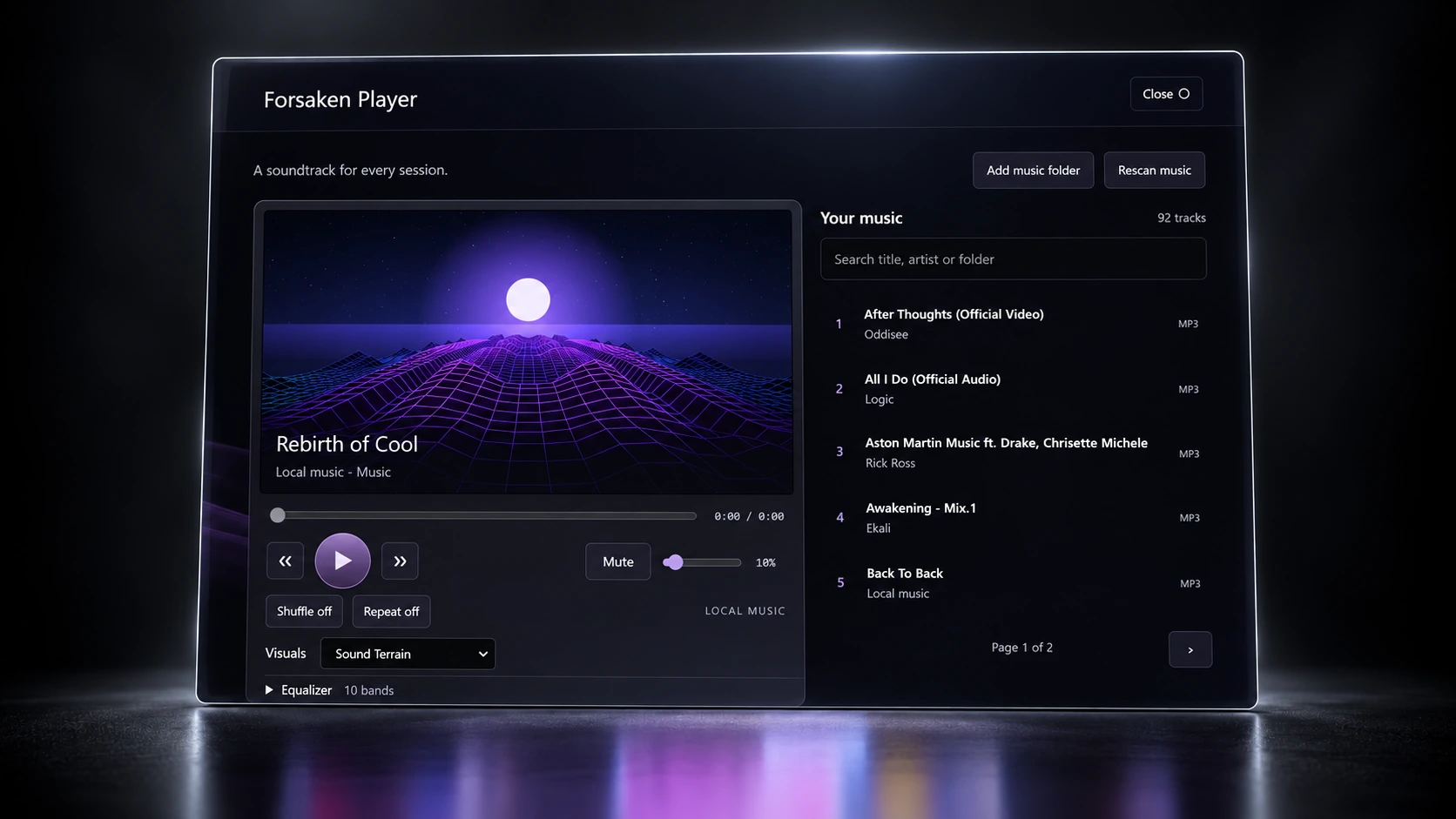Click the Add music folder button

tap(1033, 170)
